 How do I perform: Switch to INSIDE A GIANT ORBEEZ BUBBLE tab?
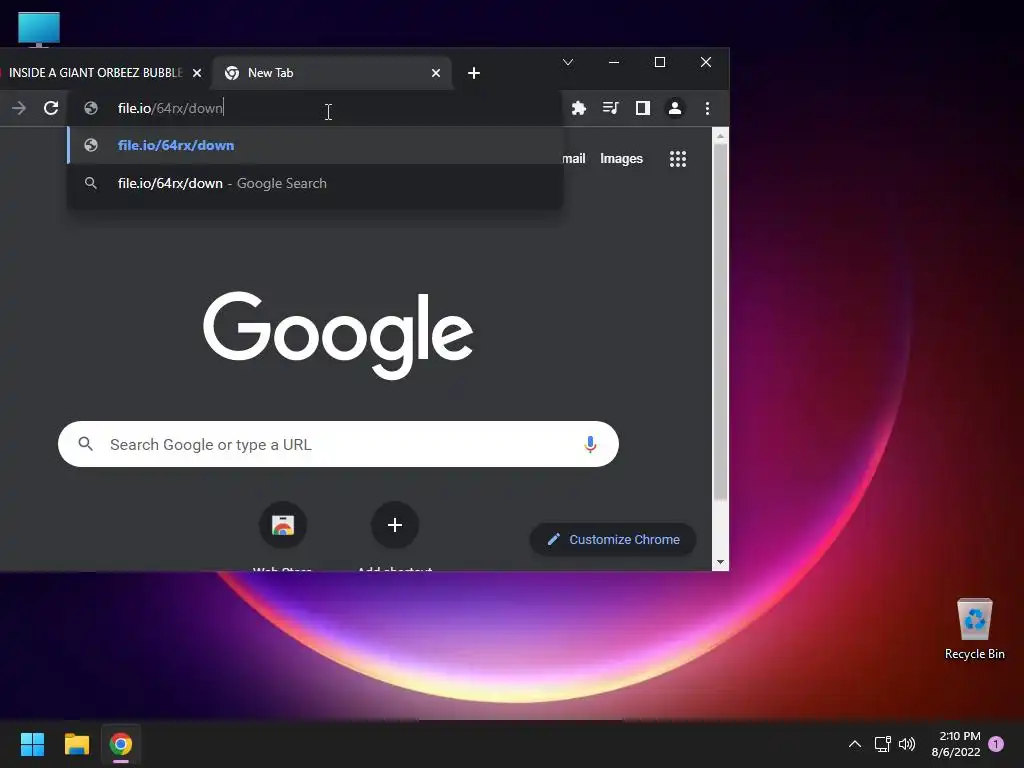[x=95, y=72]
